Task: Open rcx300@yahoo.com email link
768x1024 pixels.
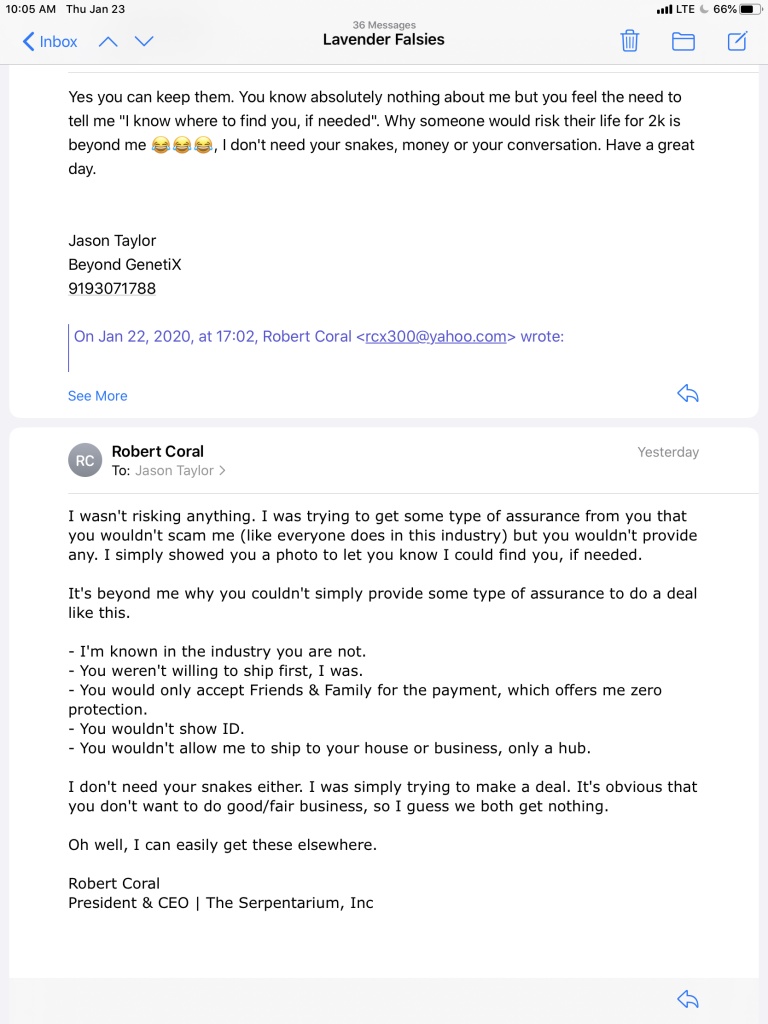Action: click(436, 336)
